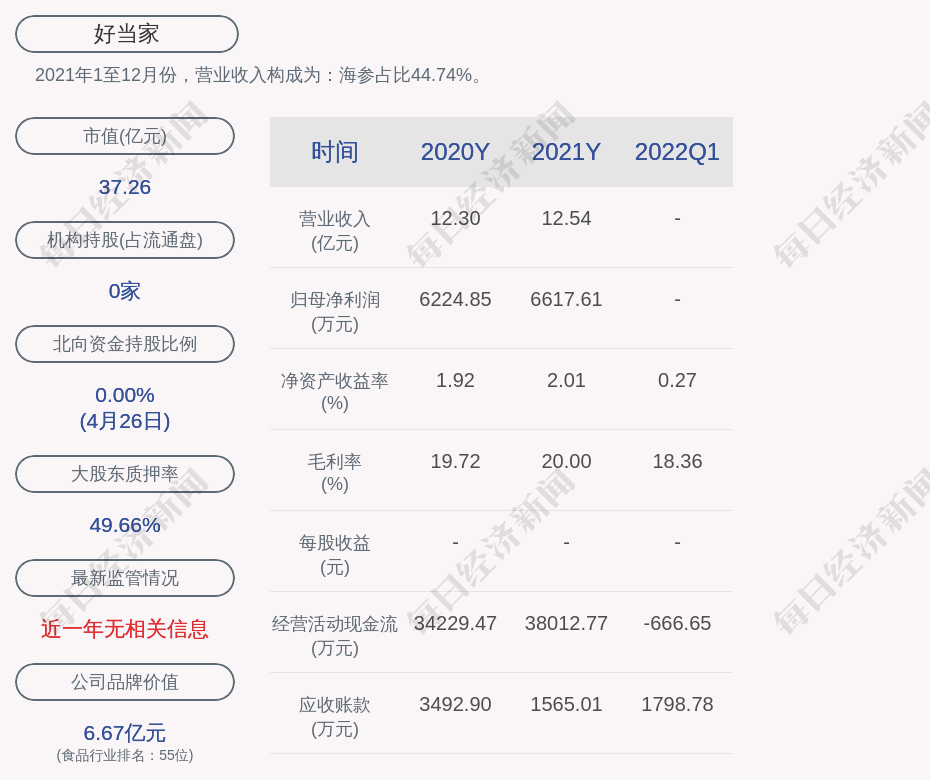Click the cash flow value 38012.77

coord(566,623)
